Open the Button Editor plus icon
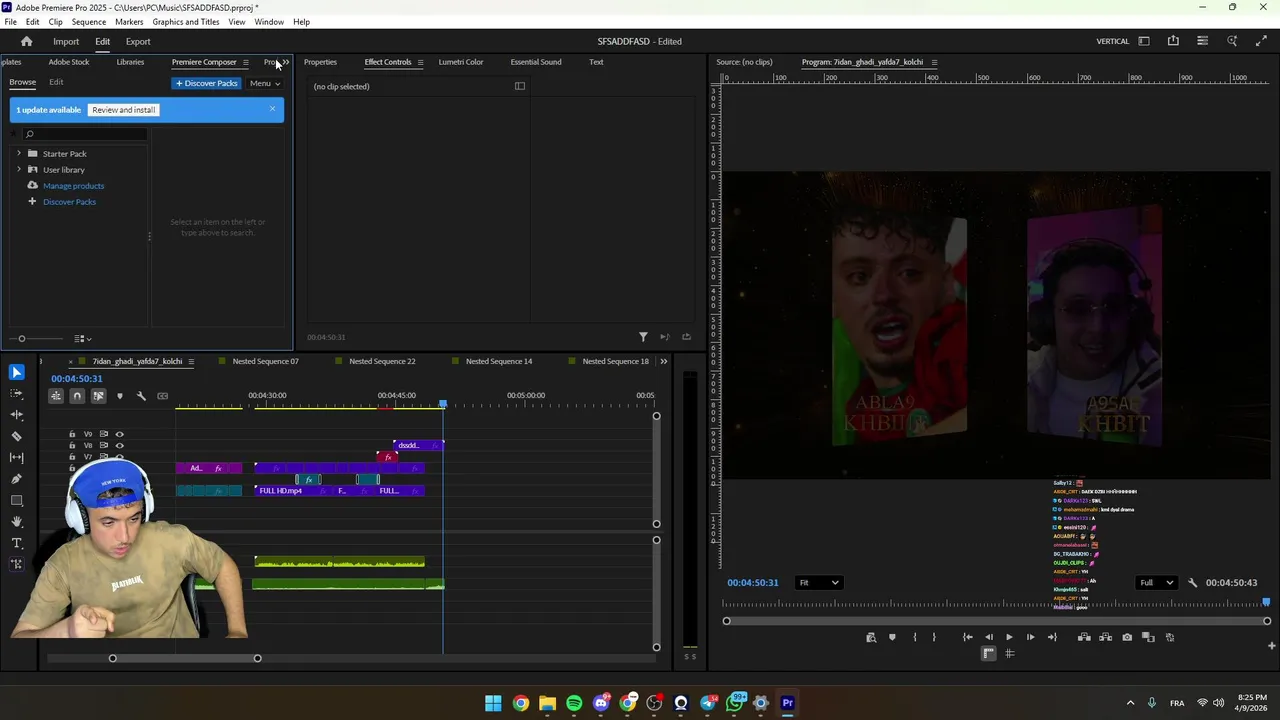Viewport: 1280px width, 720px height. pos(1271,646)
